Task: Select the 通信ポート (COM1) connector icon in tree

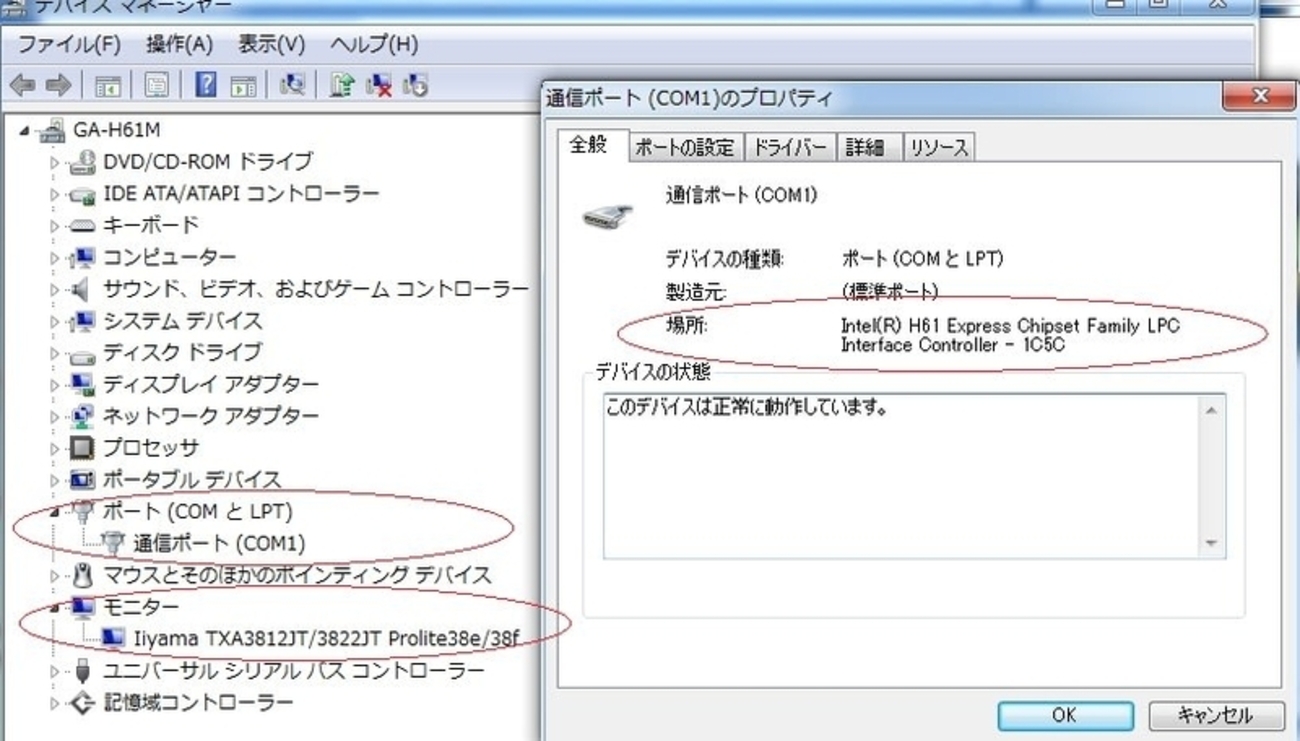Action: [x=114, y=544]
